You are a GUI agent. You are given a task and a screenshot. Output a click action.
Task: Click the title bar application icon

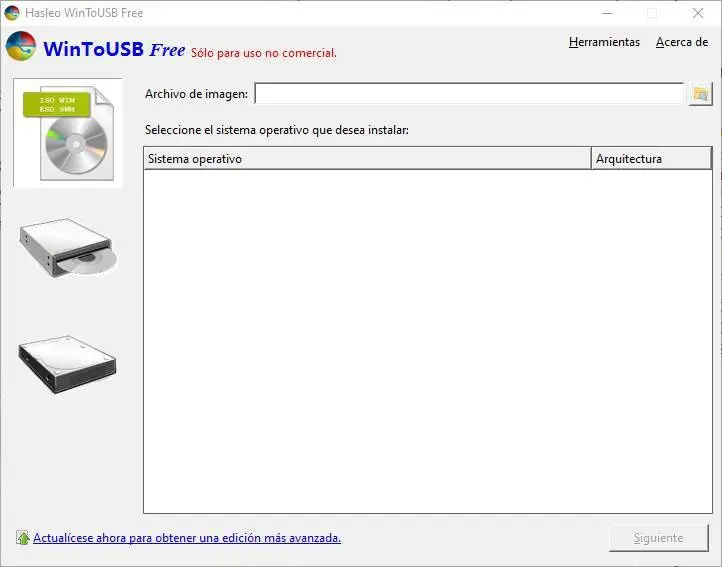(12, 12)
